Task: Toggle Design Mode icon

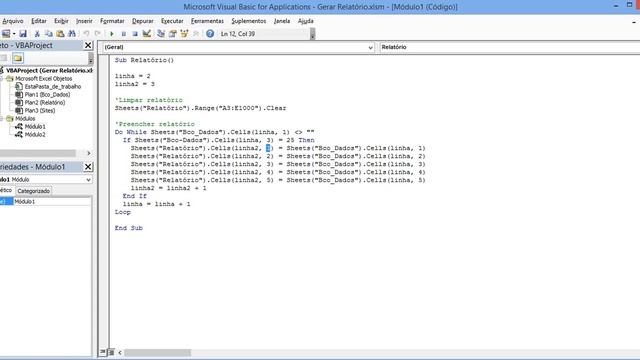Action: pyautogui.click(x=147, y=34)
